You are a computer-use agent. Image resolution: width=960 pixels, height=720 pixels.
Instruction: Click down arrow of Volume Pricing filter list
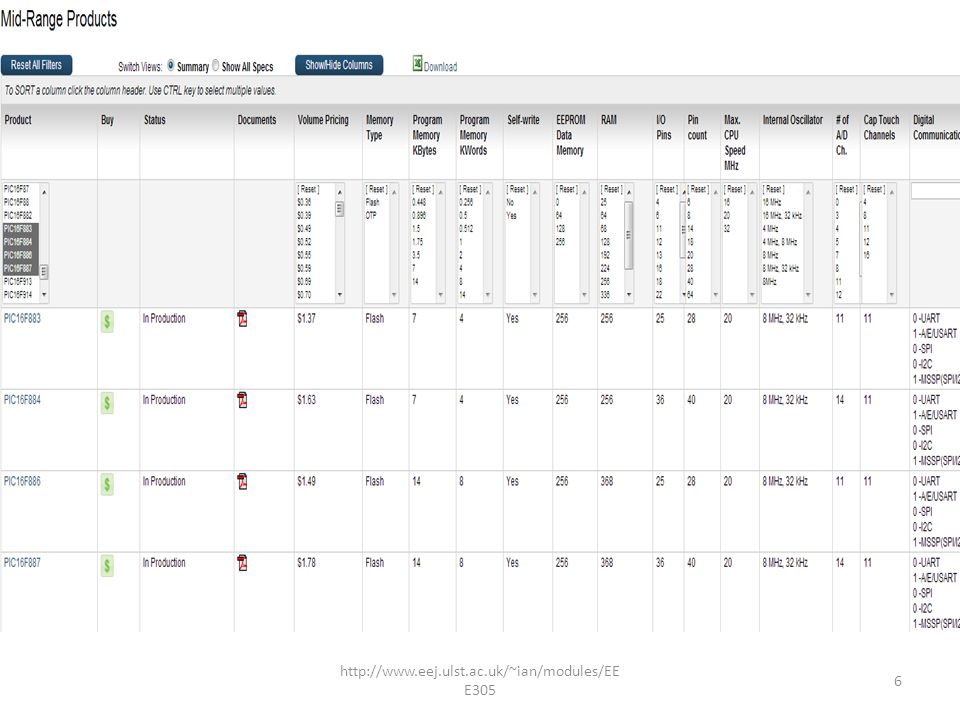point(340,295)
